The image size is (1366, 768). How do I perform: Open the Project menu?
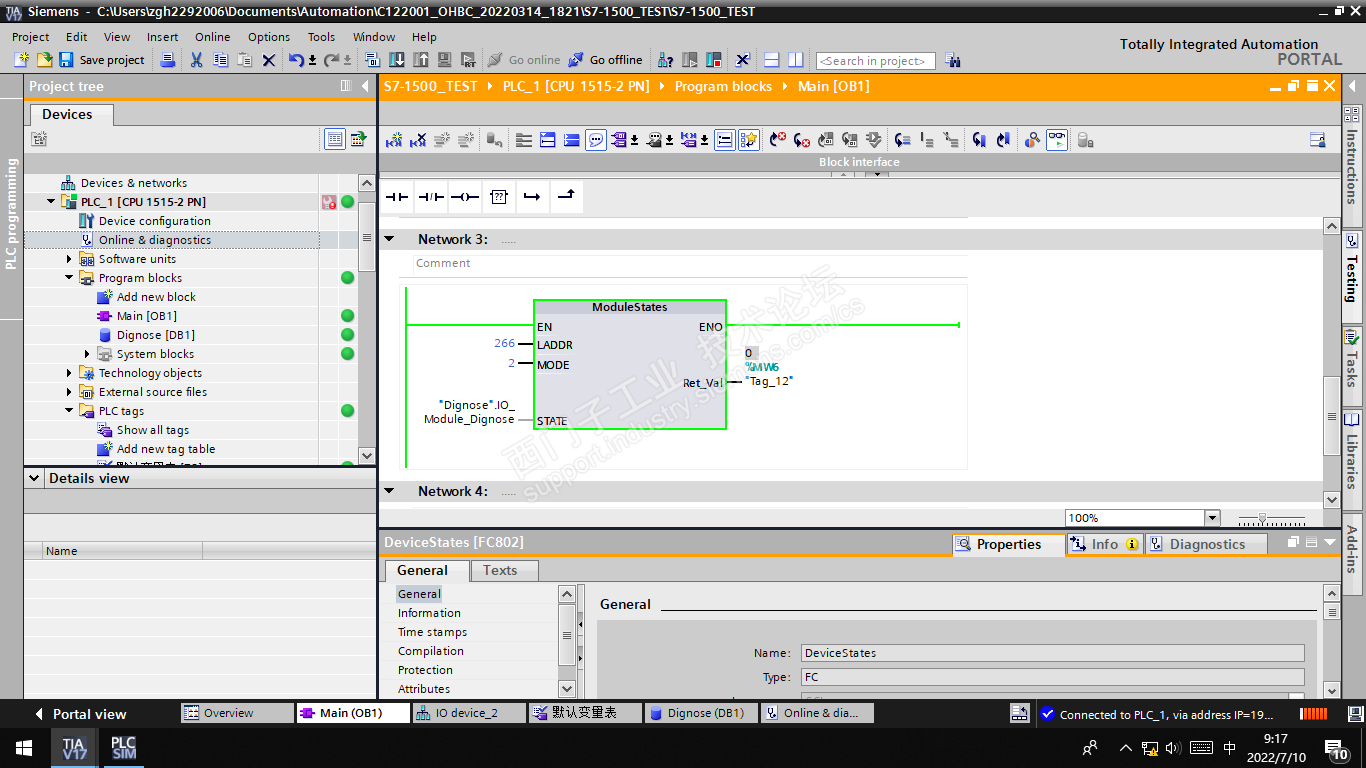pyautogui.click(x=30, y=37)
